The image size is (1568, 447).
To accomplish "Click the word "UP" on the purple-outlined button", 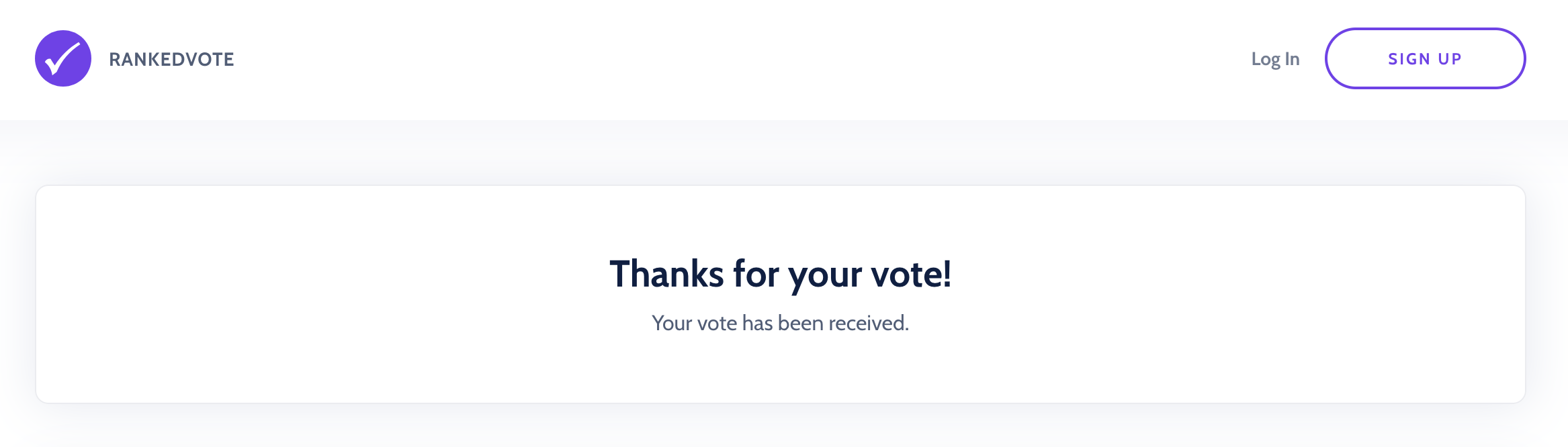I will pyautogui.click(x=1450, y=59).
